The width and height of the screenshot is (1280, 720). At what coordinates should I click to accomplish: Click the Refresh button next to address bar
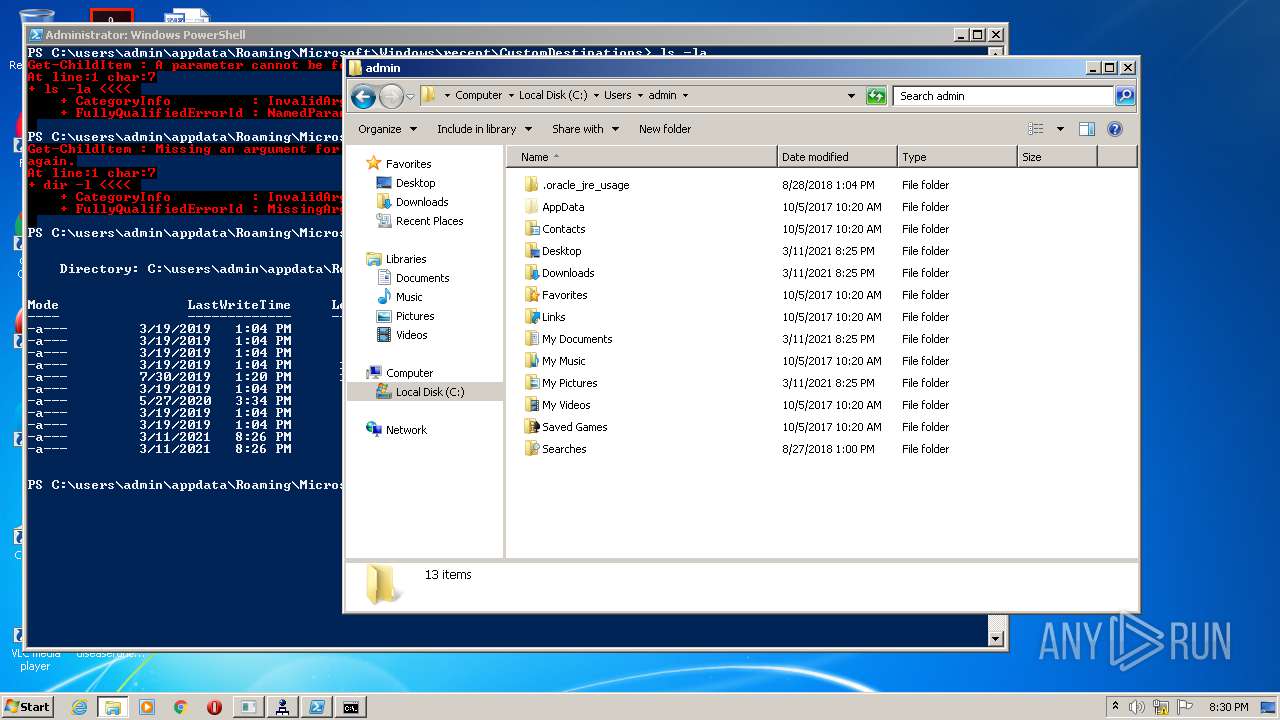[876, 96]
